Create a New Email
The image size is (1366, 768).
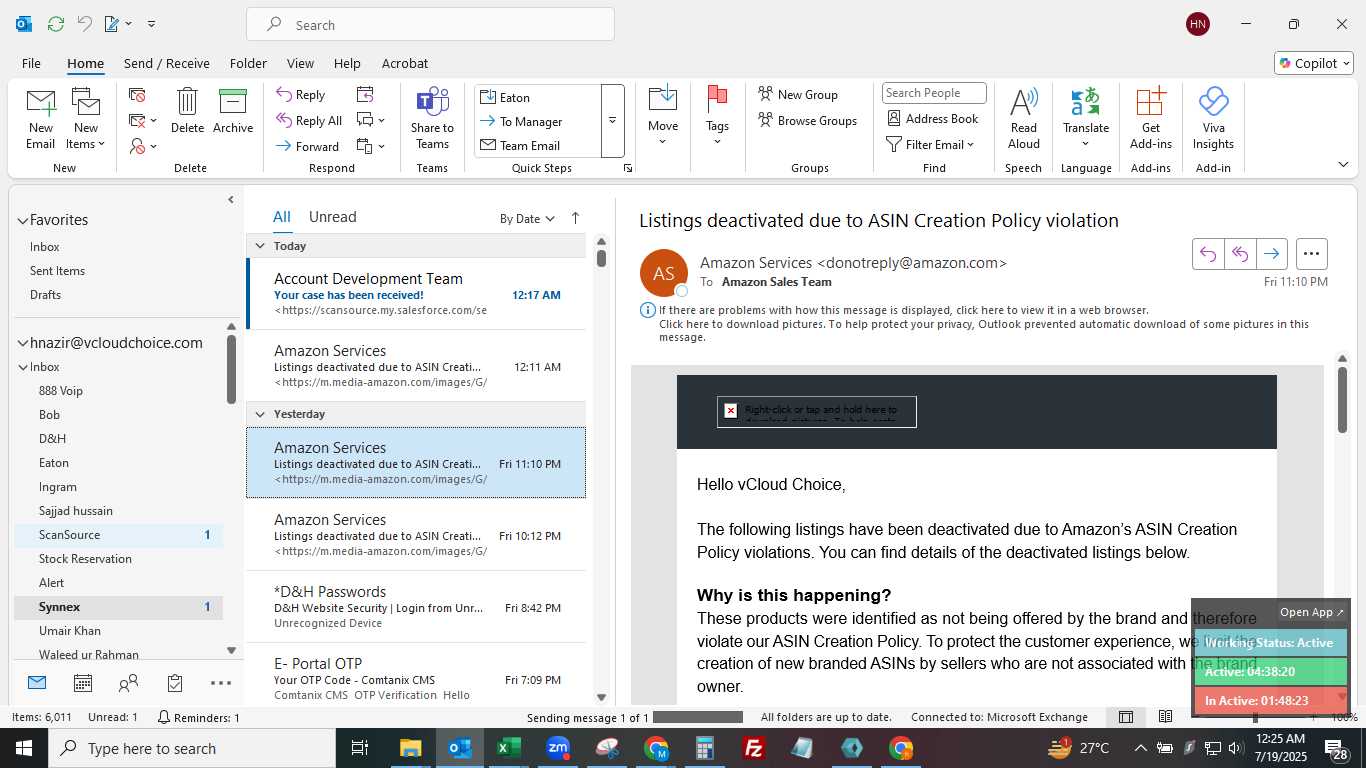pyautogui.click(x=40, y=118)
